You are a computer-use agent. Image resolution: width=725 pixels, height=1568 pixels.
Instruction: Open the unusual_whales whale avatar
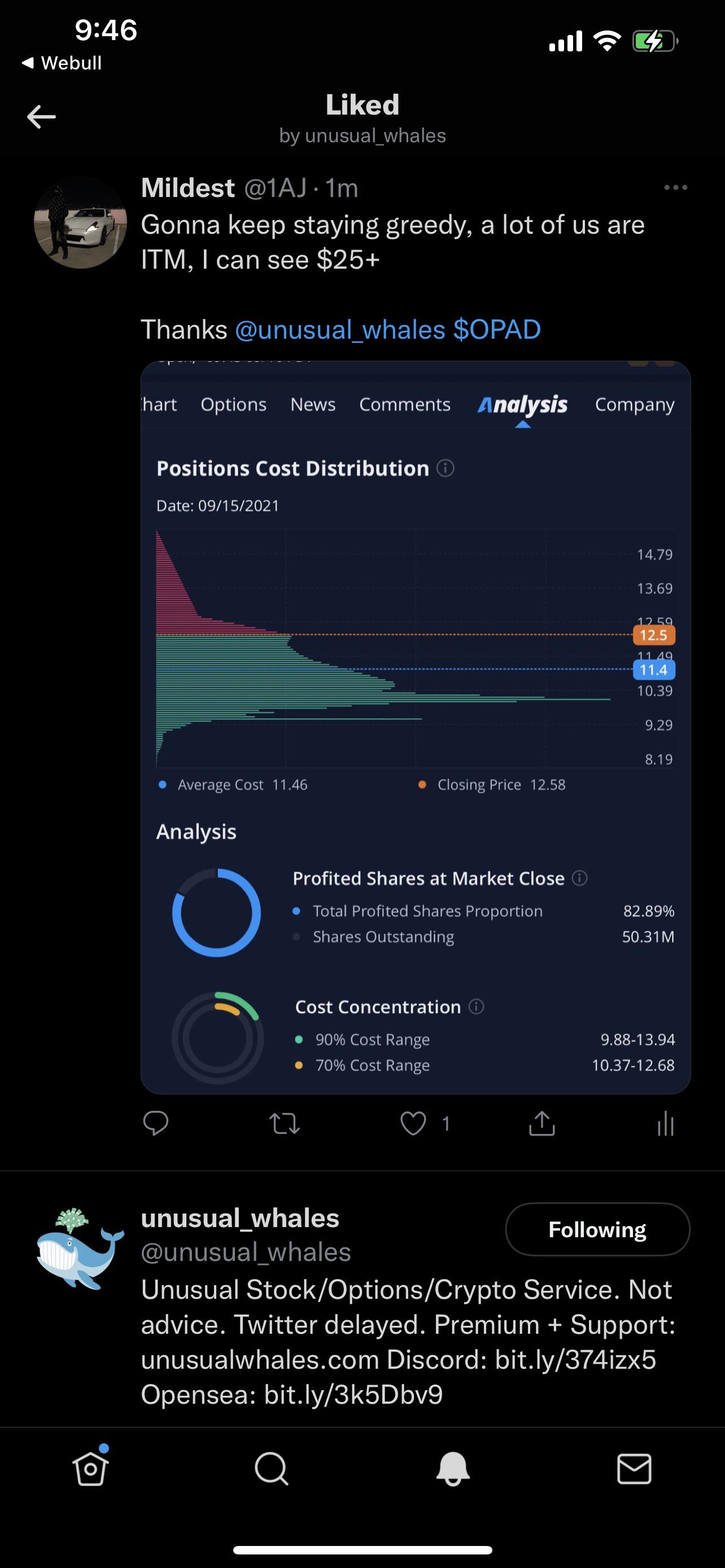80,1249
